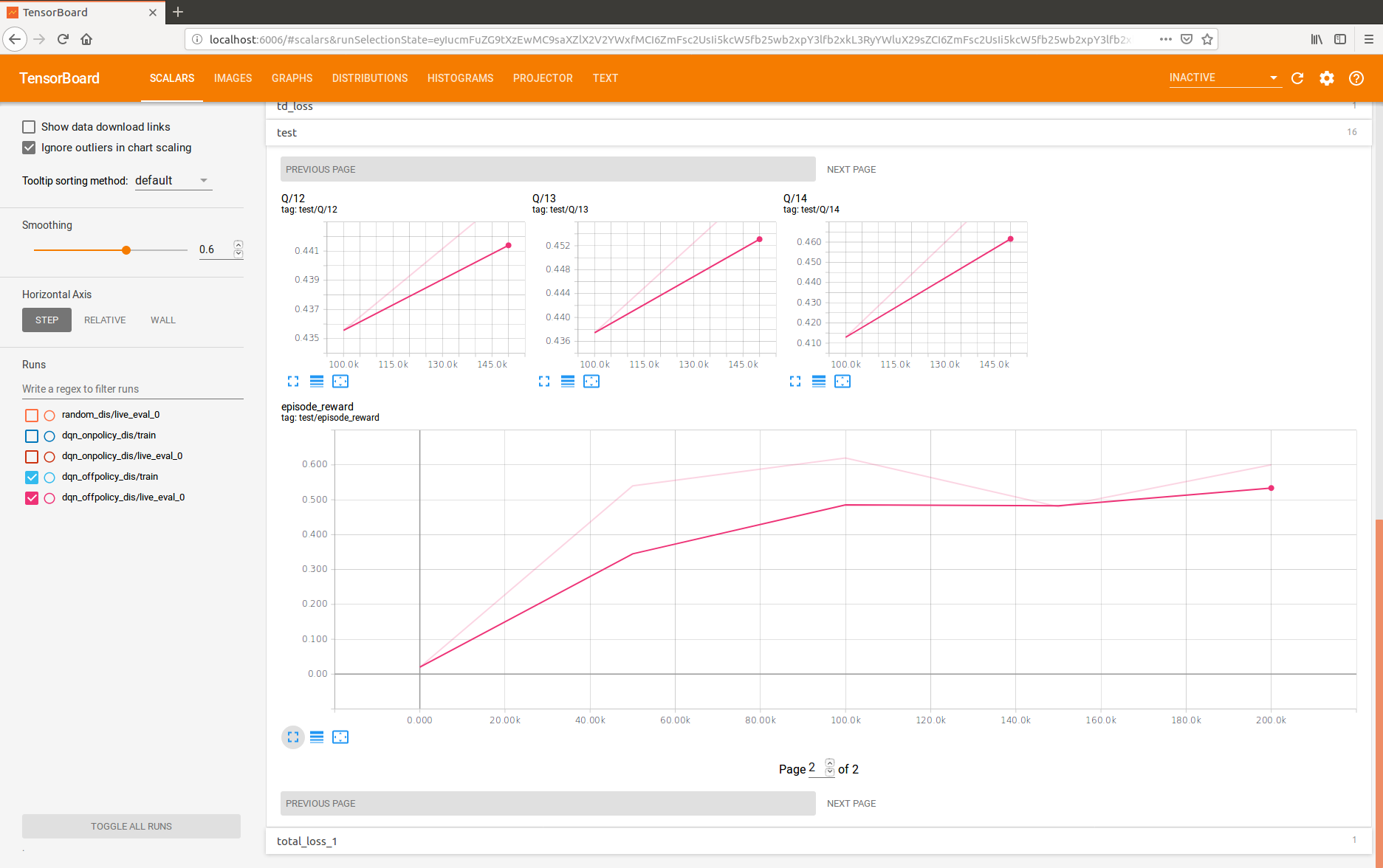Expand the episode_reward chart

293,737
